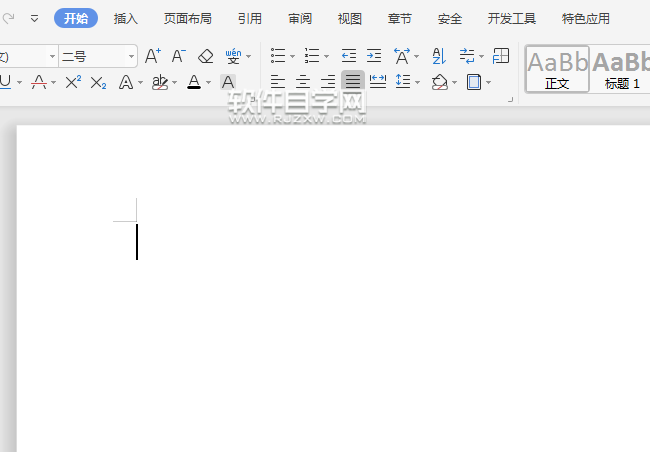Apply the bulleted list icon
Screen dimensions: 650x452
click(x=278, y=56)
